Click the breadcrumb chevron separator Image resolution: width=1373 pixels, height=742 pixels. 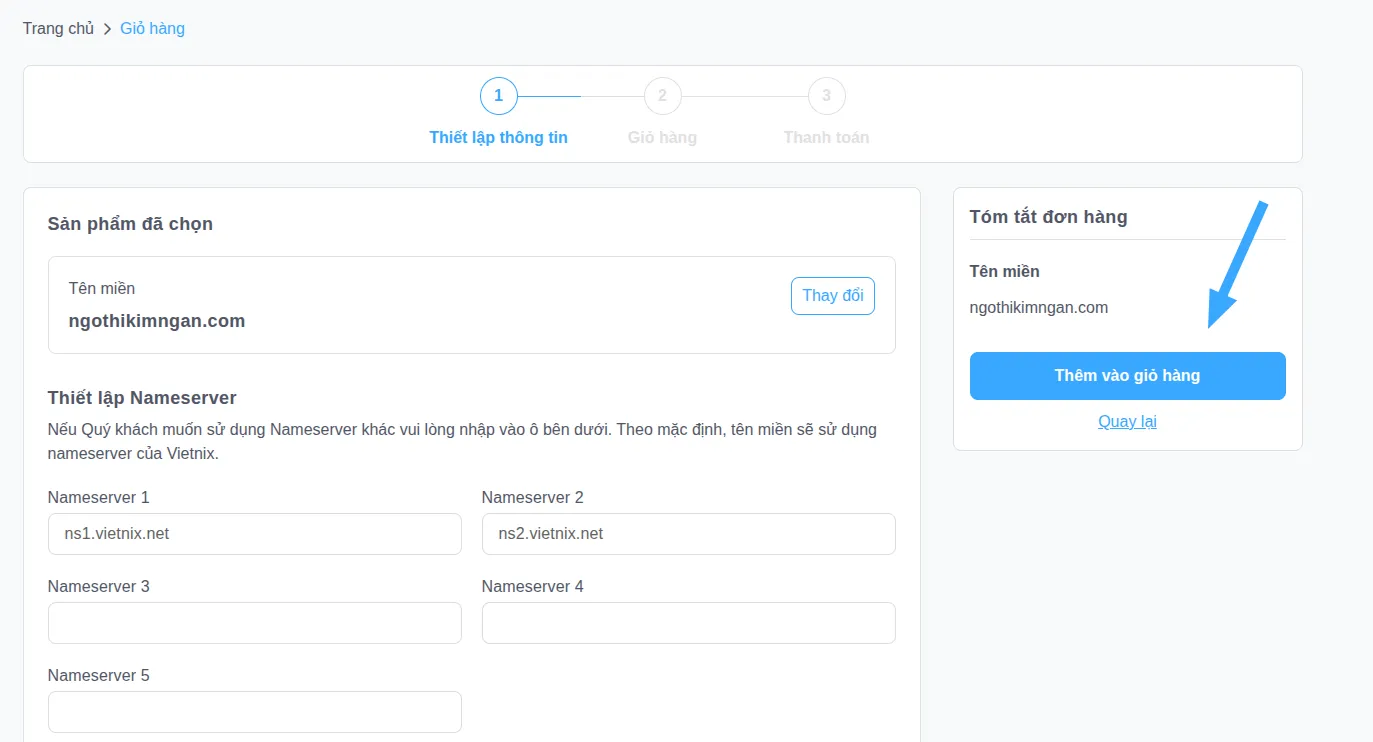coord(107,29)
